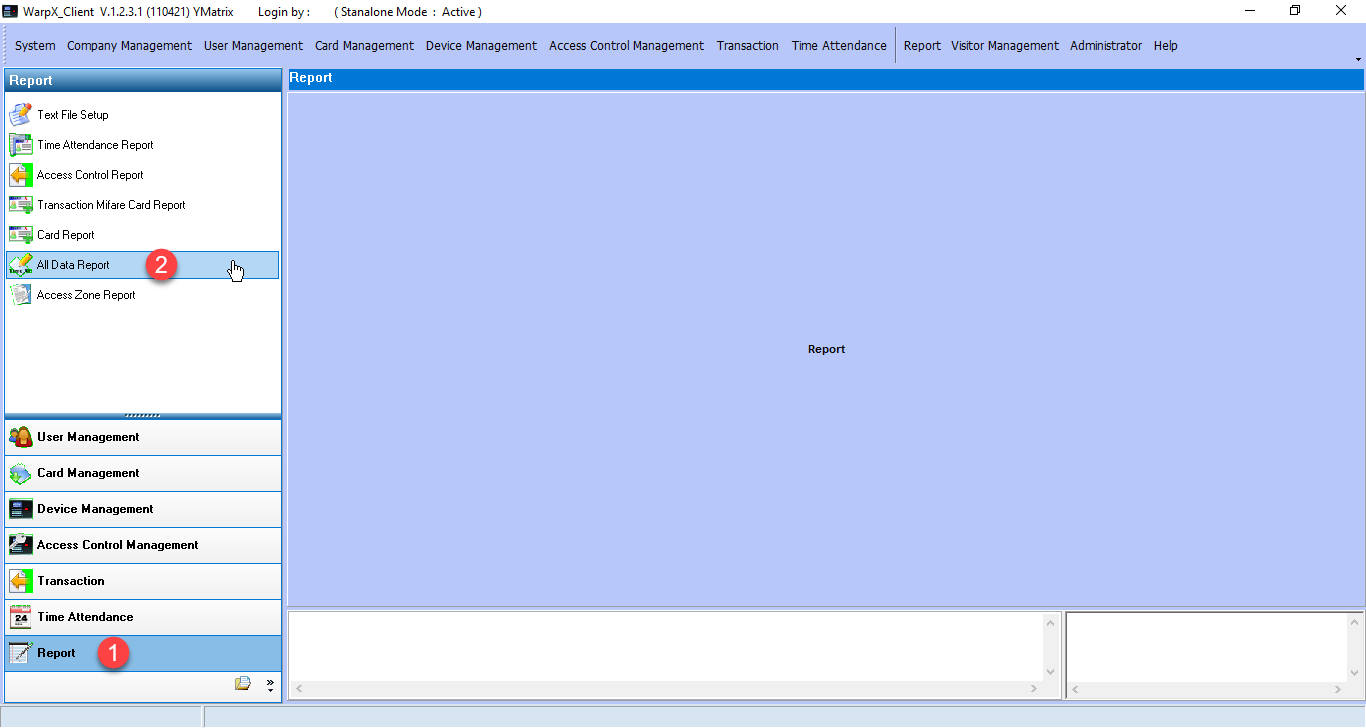Click the Access Zone Report icon
The image size is (1366, 728).
(20, 294)
